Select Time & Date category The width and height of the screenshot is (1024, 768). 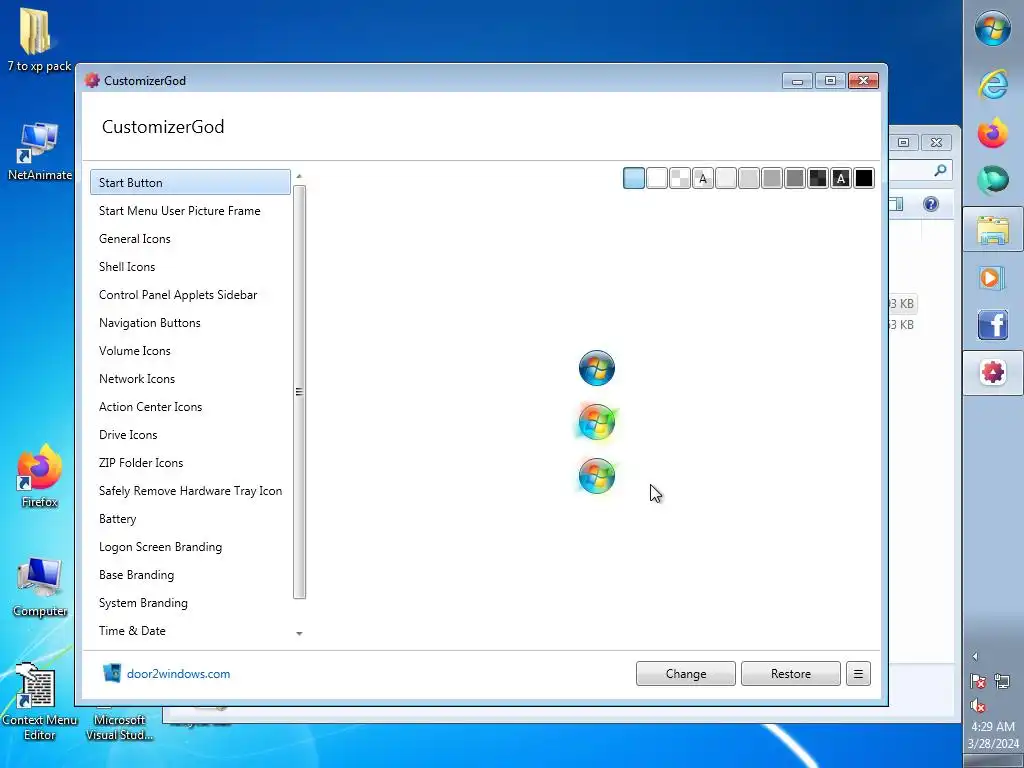(132, 631)
